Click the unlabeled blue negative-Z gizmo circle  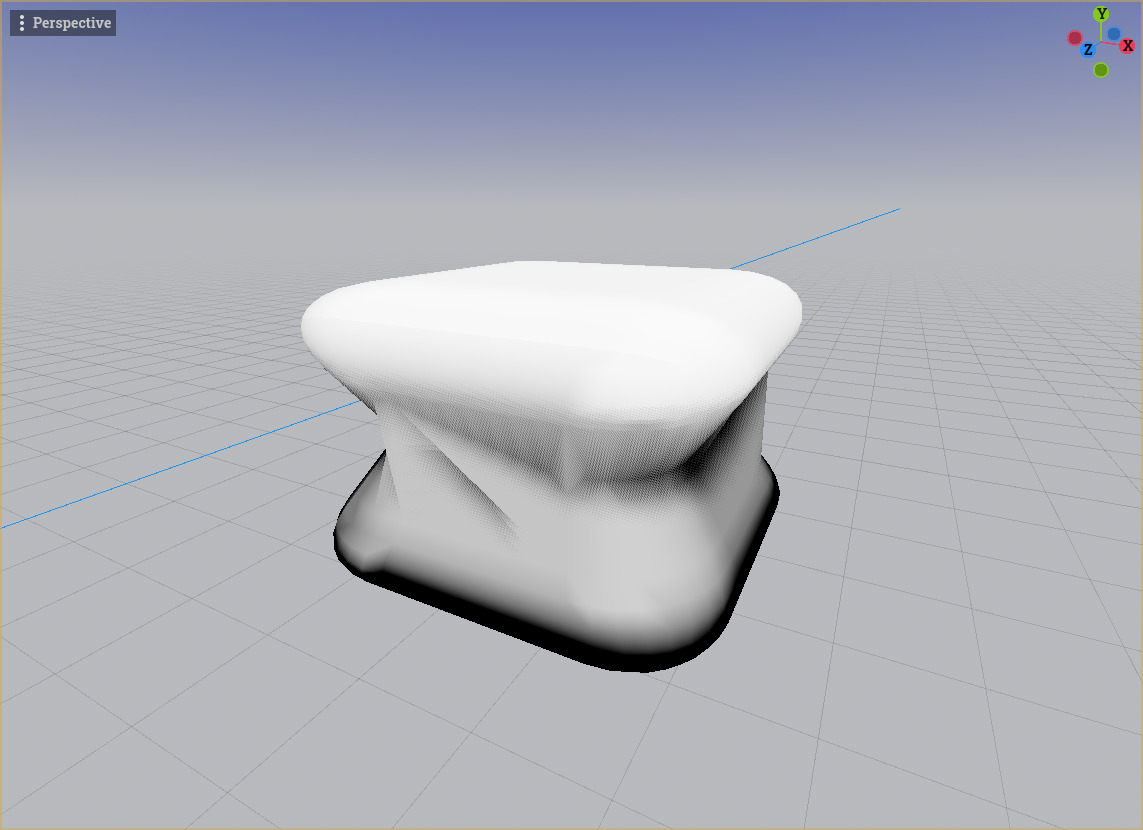[1113, 34]
